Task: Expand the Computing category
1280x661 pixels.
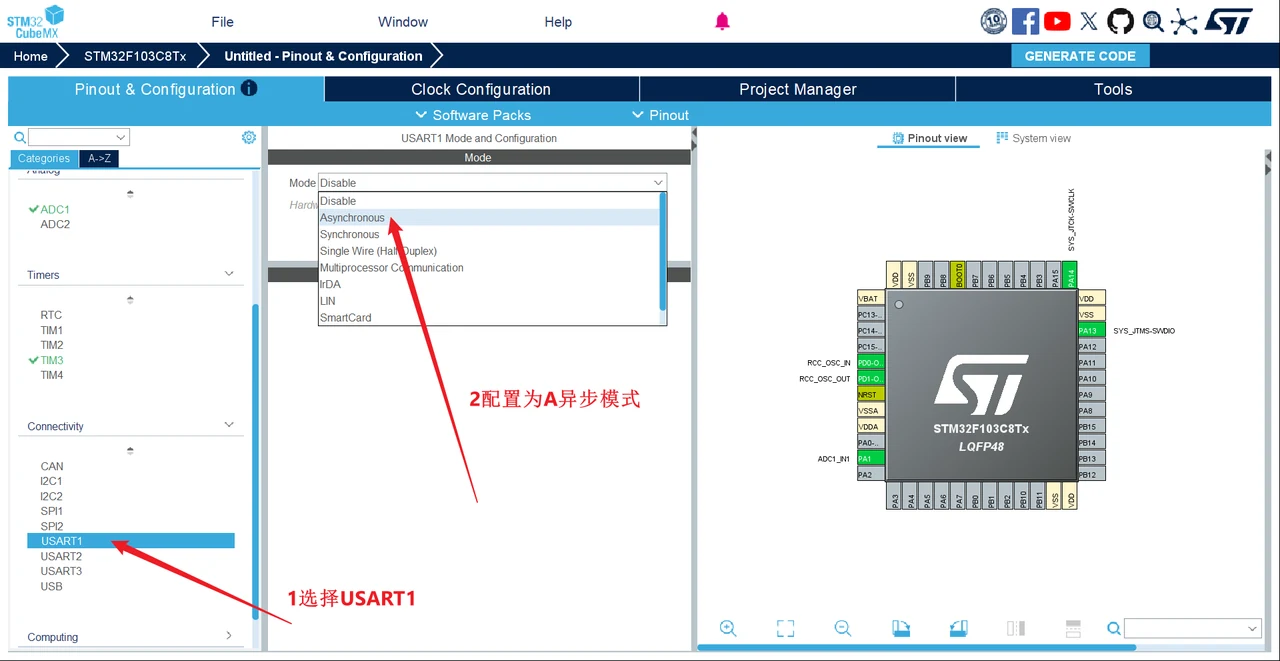Action: tap(229, 636)
